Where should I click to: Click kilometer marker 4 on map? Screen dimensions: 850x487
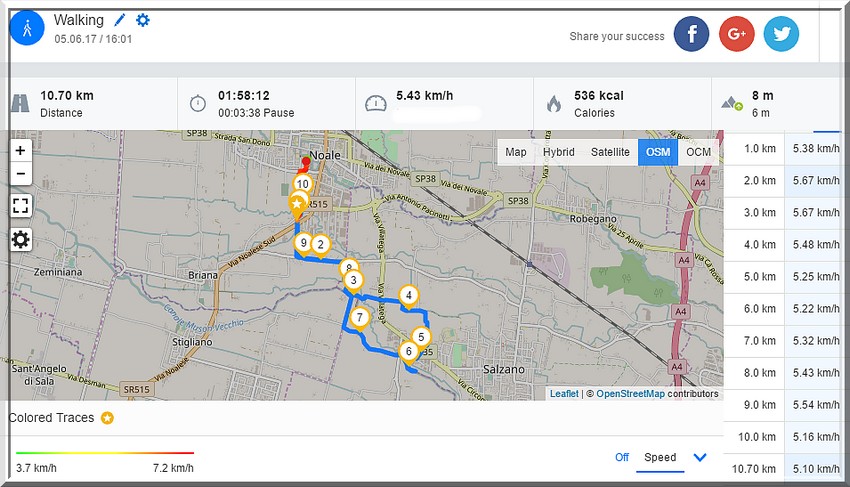pyautogui.click(x=409, y=295)
